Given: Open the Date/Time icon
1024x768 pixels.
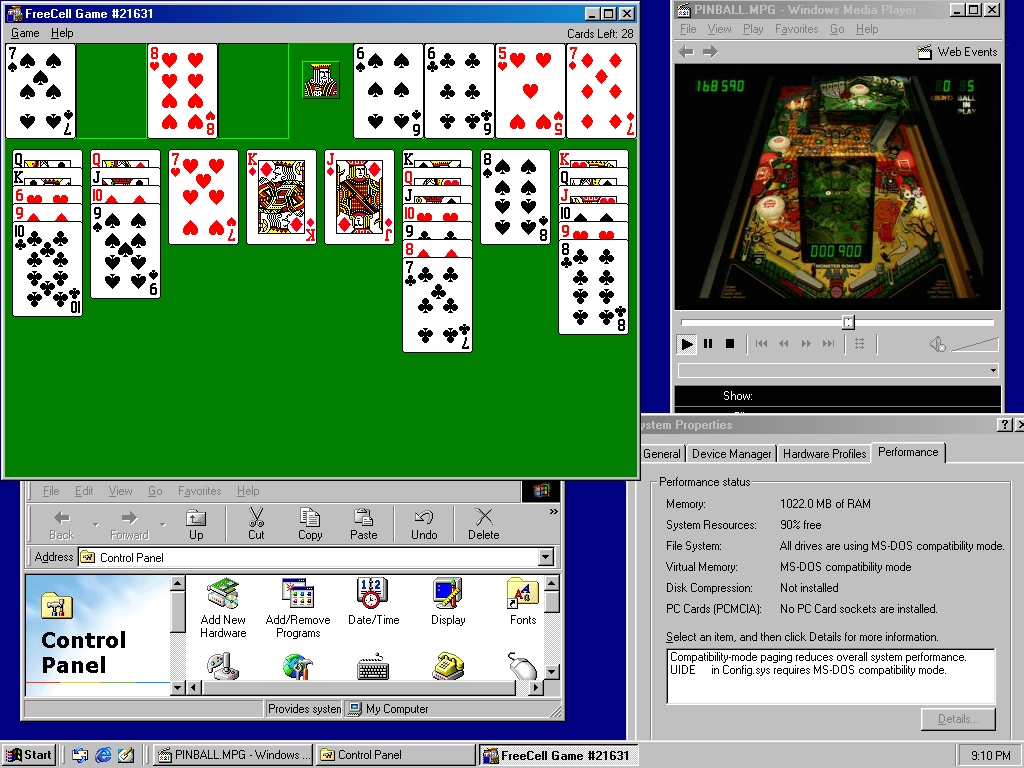Looking at the screenshot, I should [x=373, y=601].
